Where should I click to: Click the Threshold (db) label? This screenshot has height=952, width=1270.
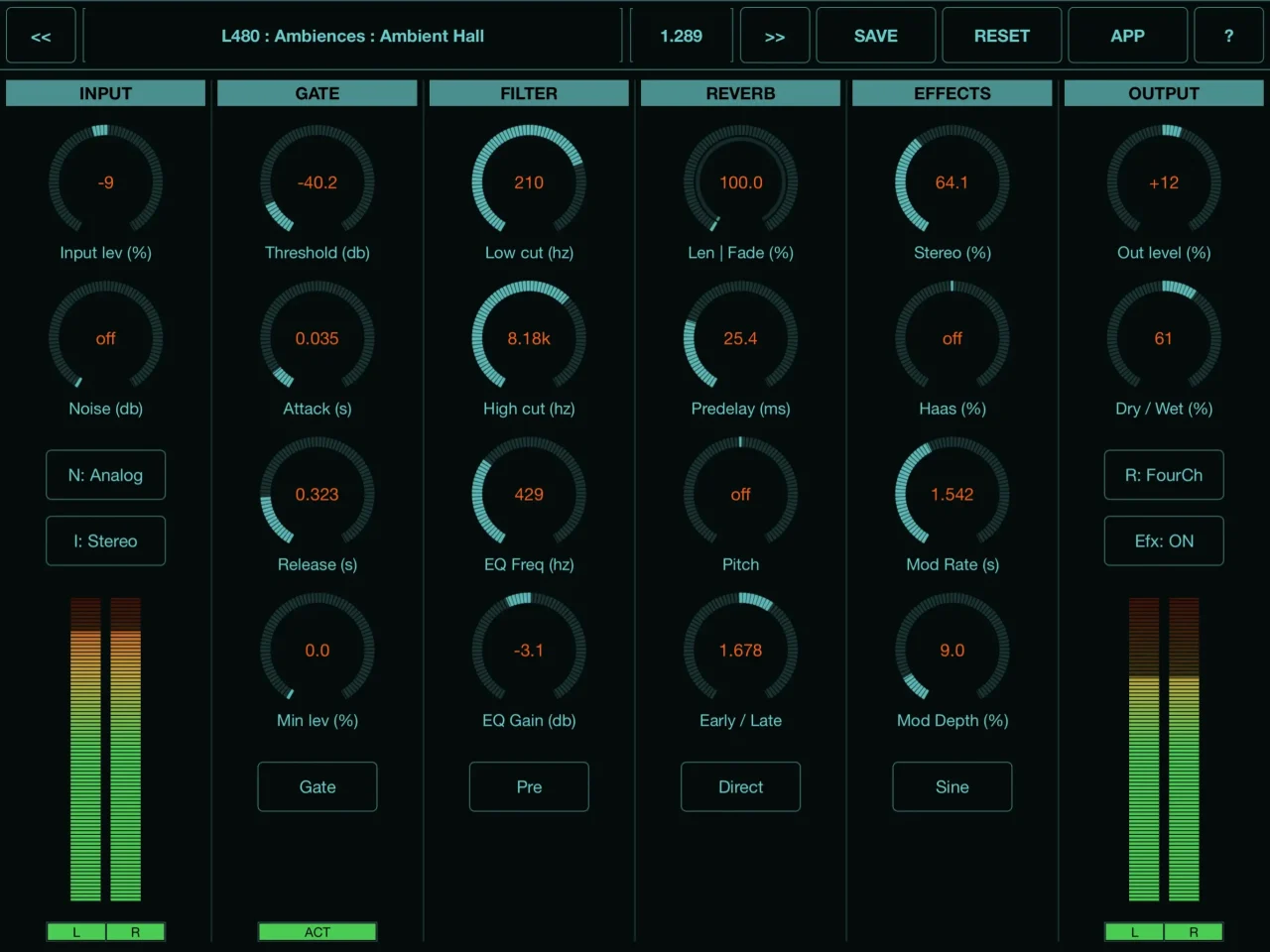click(x=317, y=253)
